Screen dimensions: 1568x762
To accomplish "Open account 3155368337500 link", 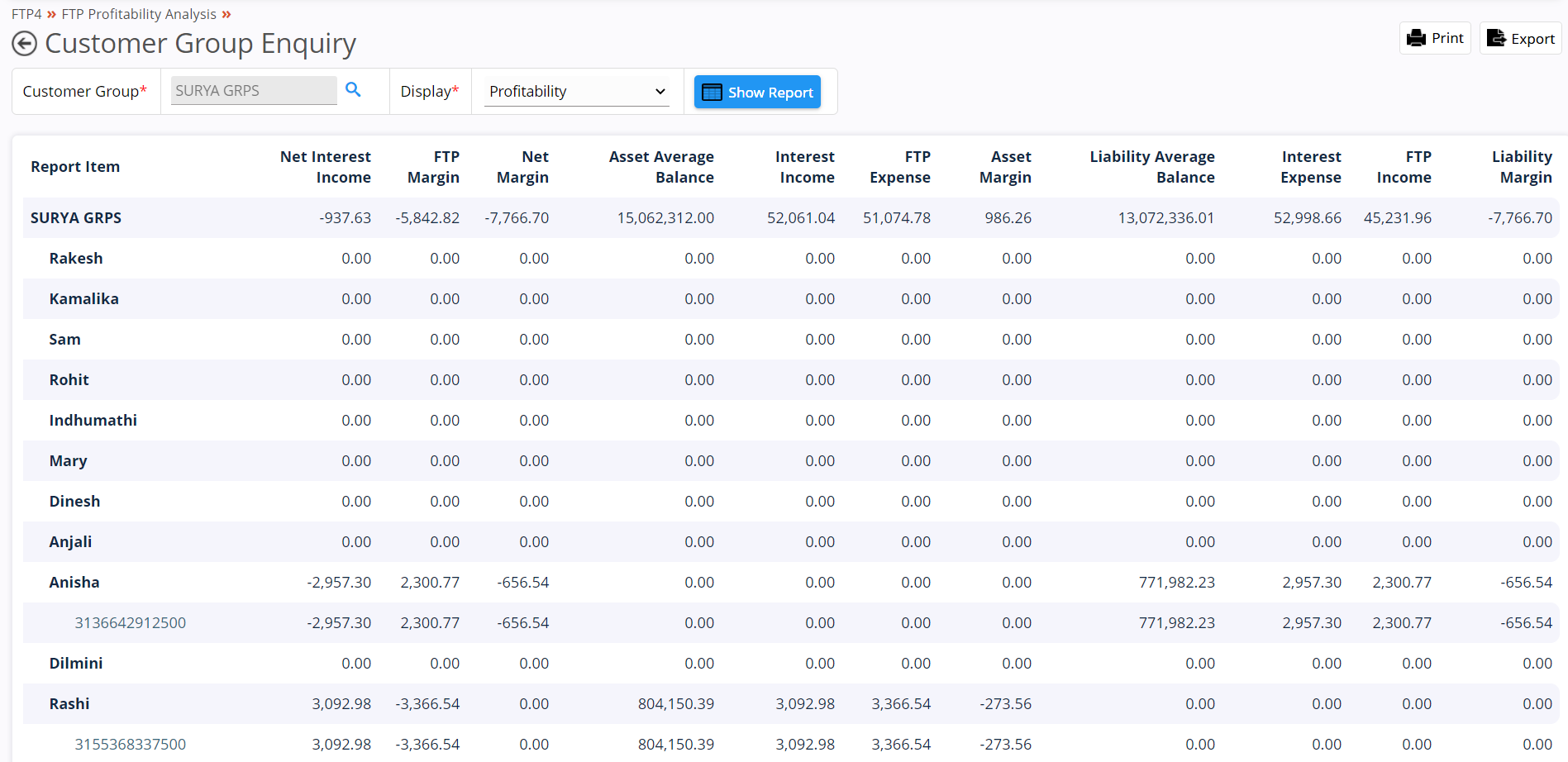I will pyautogui.click(x=131, y=745).
